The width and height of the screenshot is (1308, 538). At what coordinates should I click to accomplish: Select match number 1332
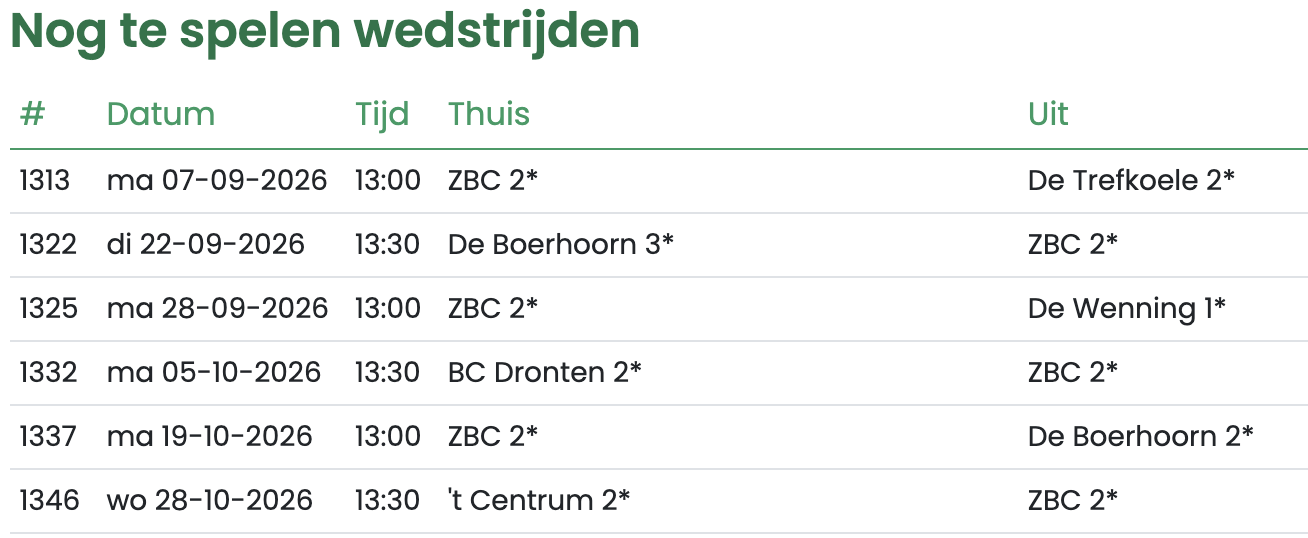click(x=48, y=372)
